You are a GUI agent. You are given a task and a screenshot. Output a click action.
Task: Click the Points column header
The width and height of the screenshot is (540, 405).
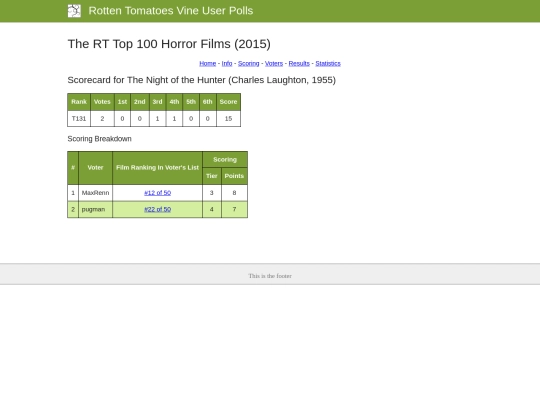pyautogui.click(x=234, y=176)
